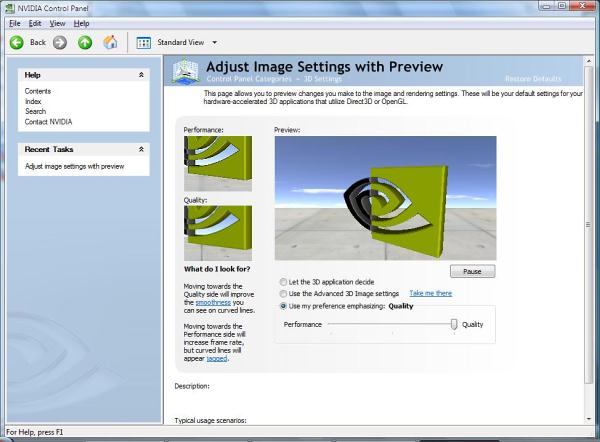Select Let the 3D application decide
The width and height of the screenshot is (600, 442).
click(x=283, y=281)
